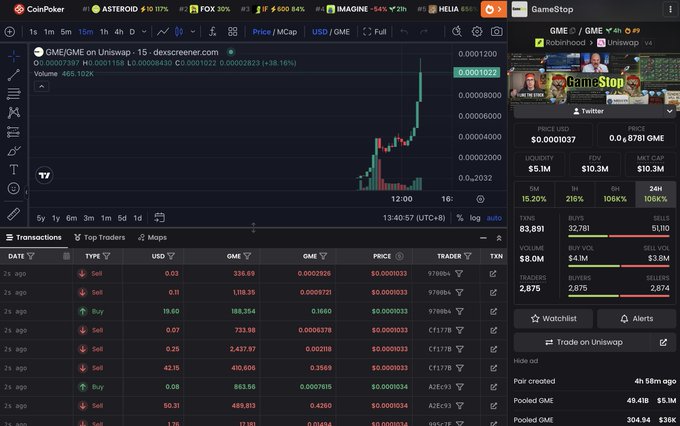
Task: Open the forecasting and measurement tools
Action: [x=13, y=132]
